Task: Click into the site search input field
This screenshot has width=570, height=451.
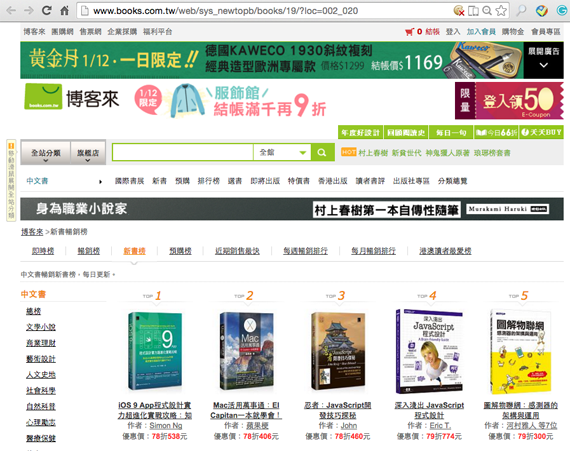Action: (x=183, y=152)
